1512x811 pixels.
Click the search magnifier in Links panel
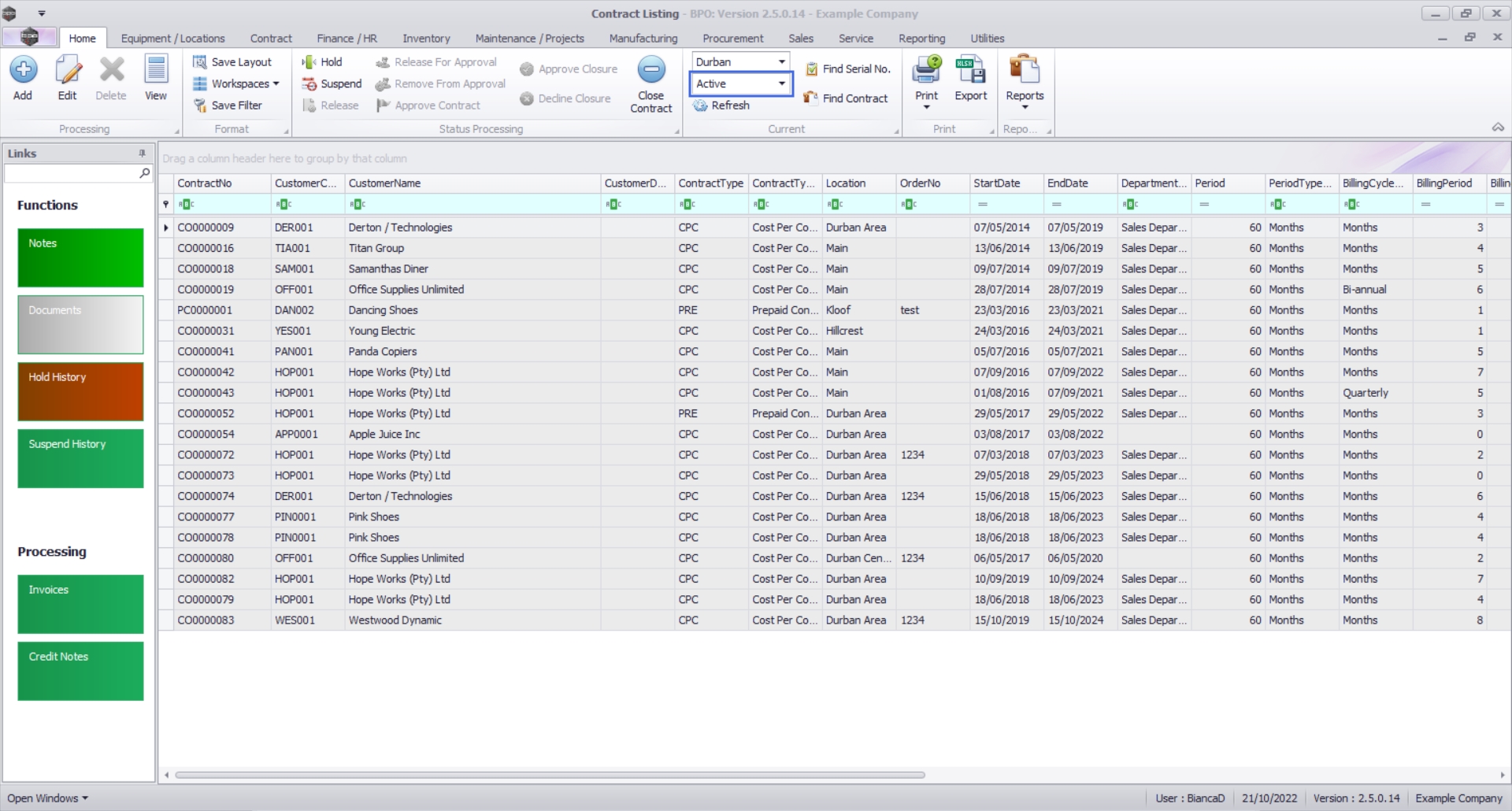[x=145, y=173]
